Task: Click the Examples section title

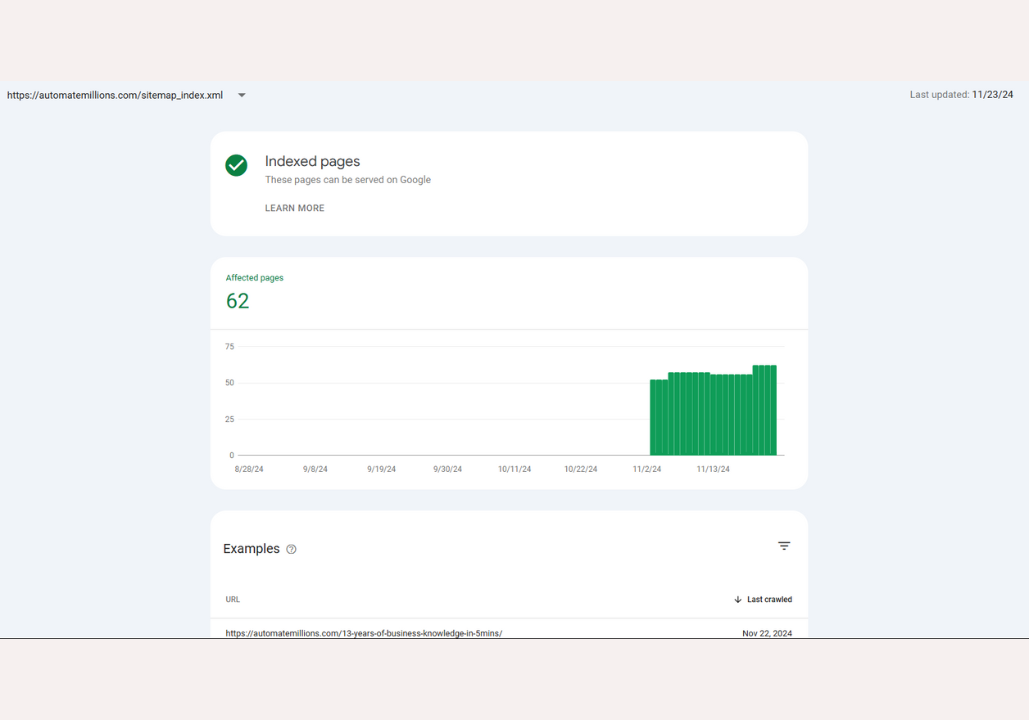Action: pos(251,549)
